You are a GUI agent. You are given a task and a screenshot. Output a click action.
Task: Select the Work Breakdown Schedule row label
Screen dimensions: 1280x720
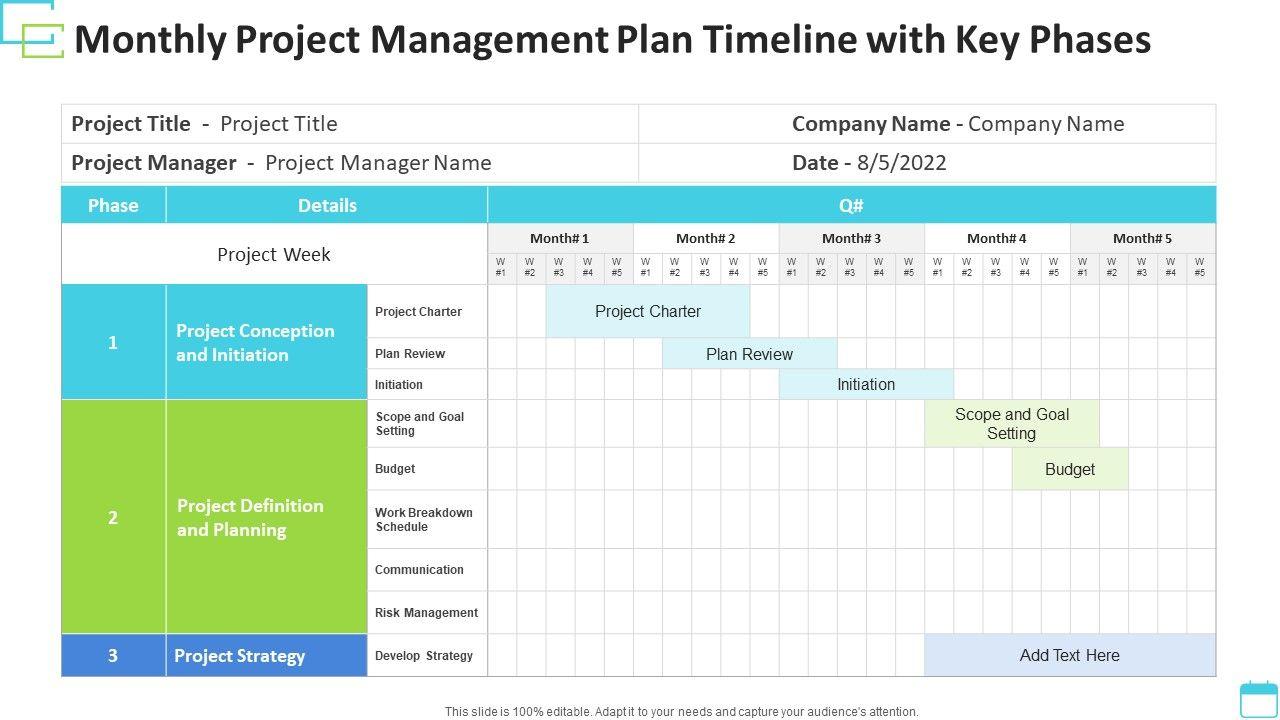(x=424, y=519)
